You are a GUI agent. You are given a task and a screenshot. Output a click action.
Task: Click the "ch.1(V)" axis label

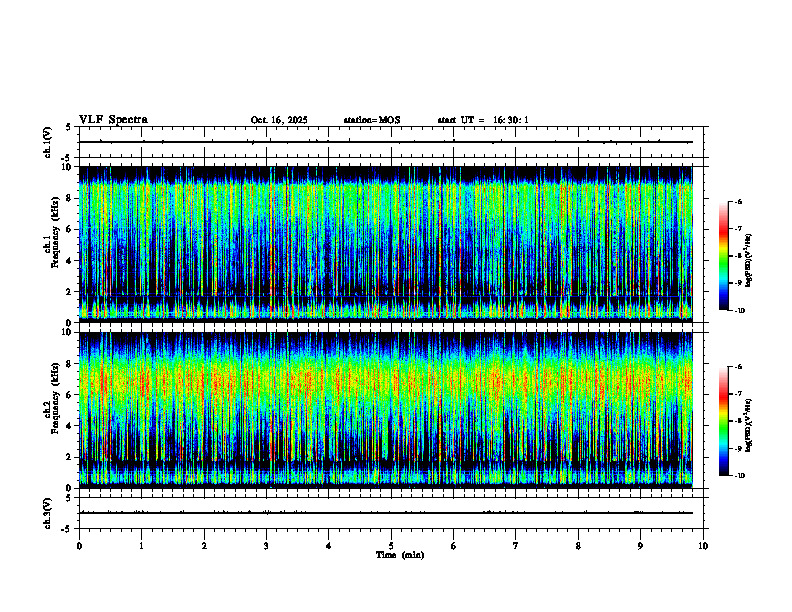click(x=47, y=142)
